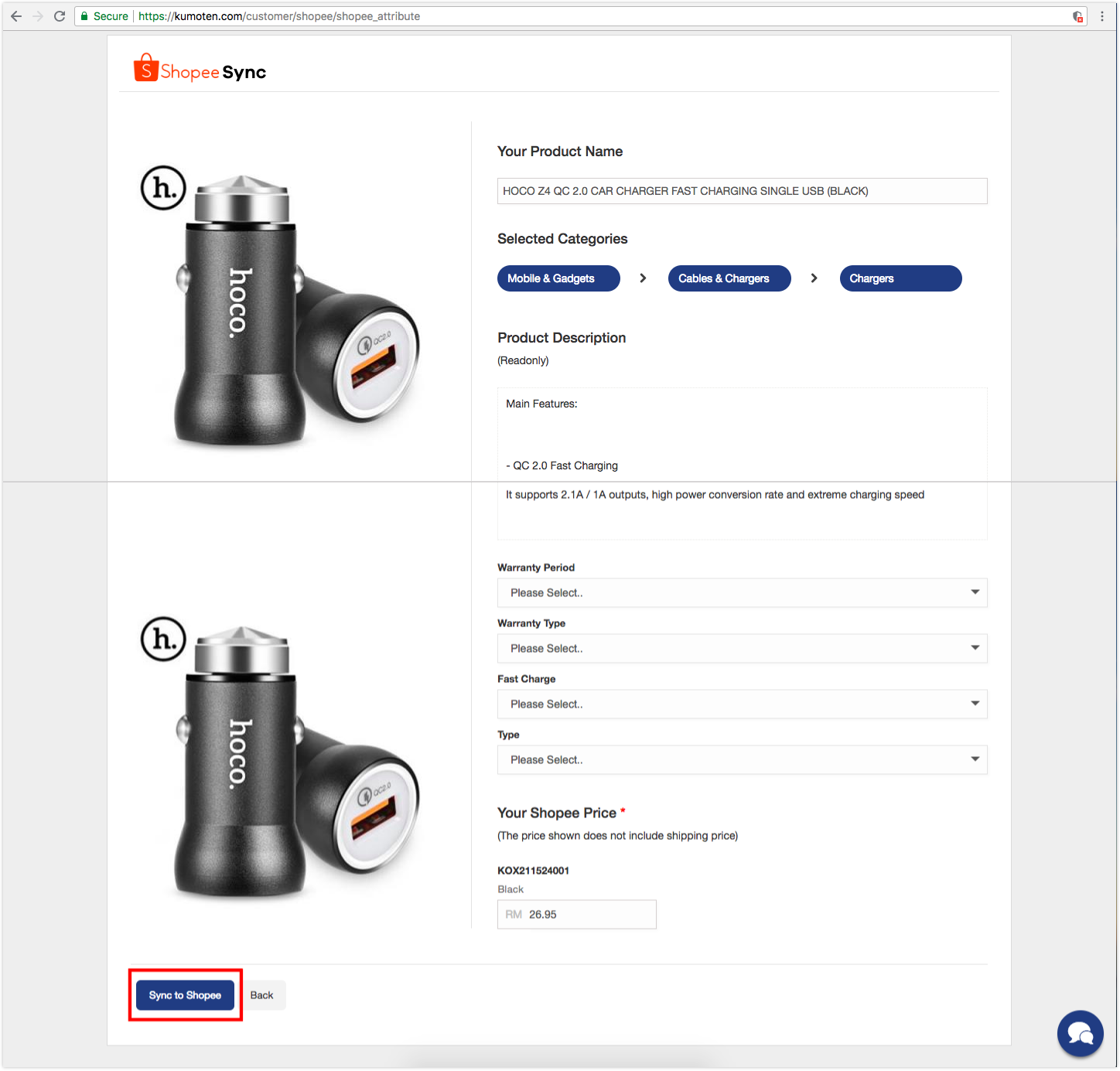Click chevron after Mobile & Gadgets
1120x1071 pixels.
[x=643, y=278]
